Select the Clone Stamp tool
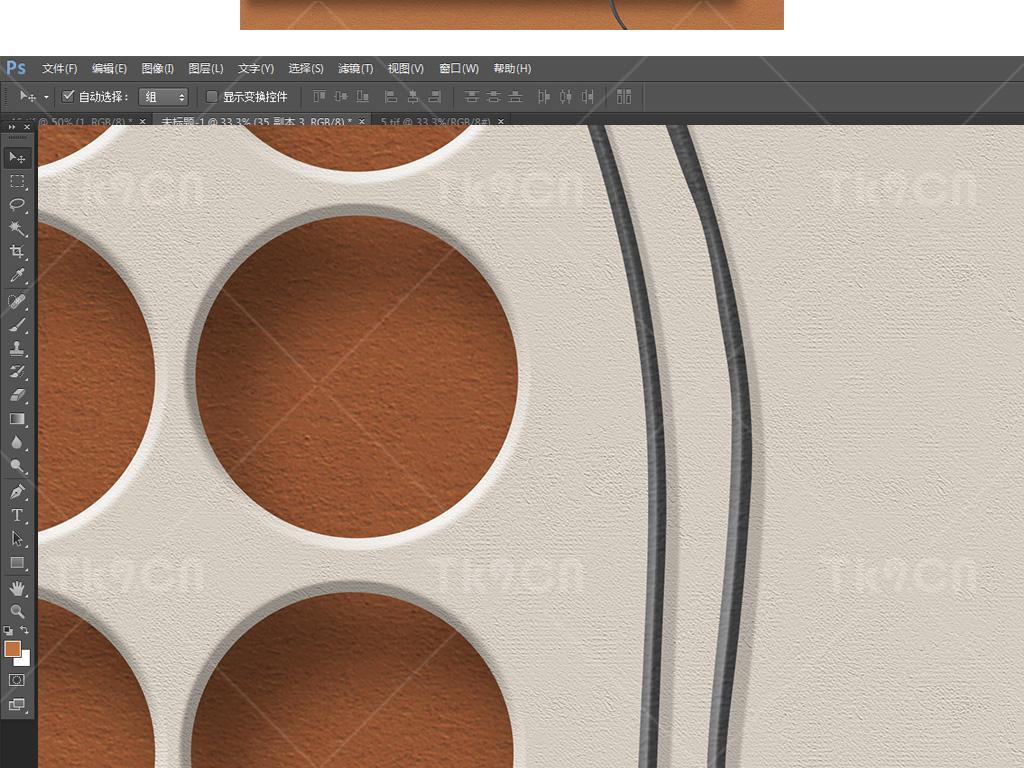Viewport: 1024px width, 768px height. click(17, 348)
